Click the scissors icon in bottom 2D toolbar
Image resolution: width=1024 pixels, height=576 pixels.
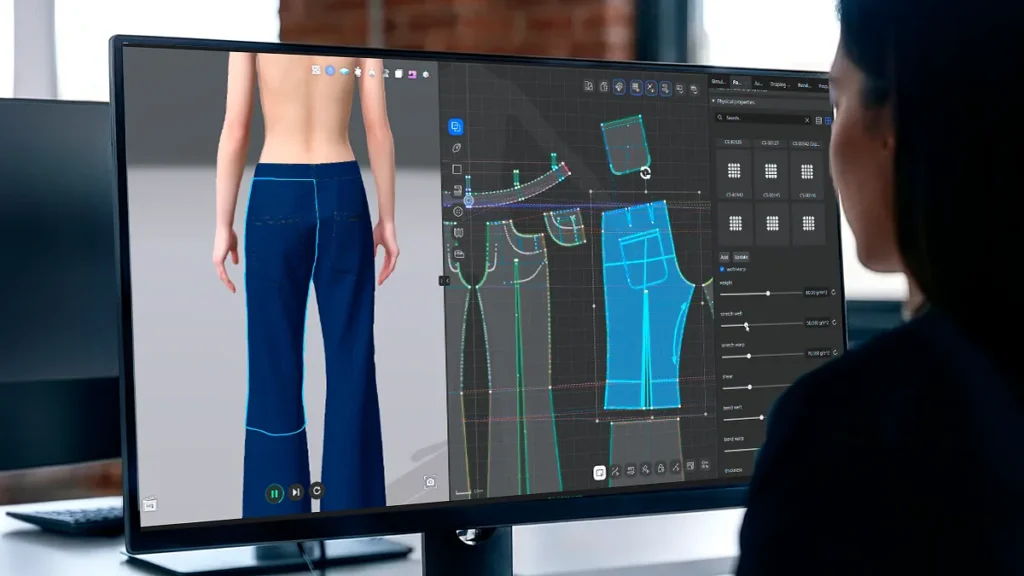(615, 471)
